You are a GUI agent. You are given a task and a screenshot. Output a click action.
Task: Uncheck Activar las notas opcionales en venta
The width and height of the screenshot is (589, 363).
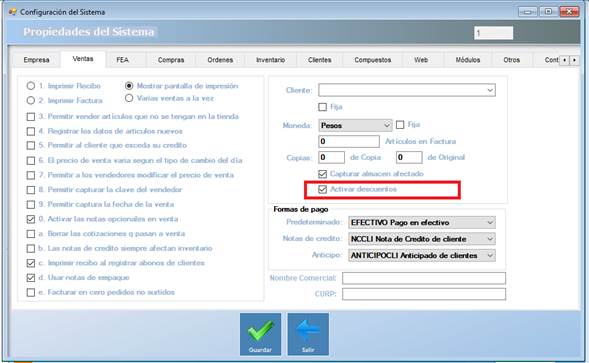[31, 219]
